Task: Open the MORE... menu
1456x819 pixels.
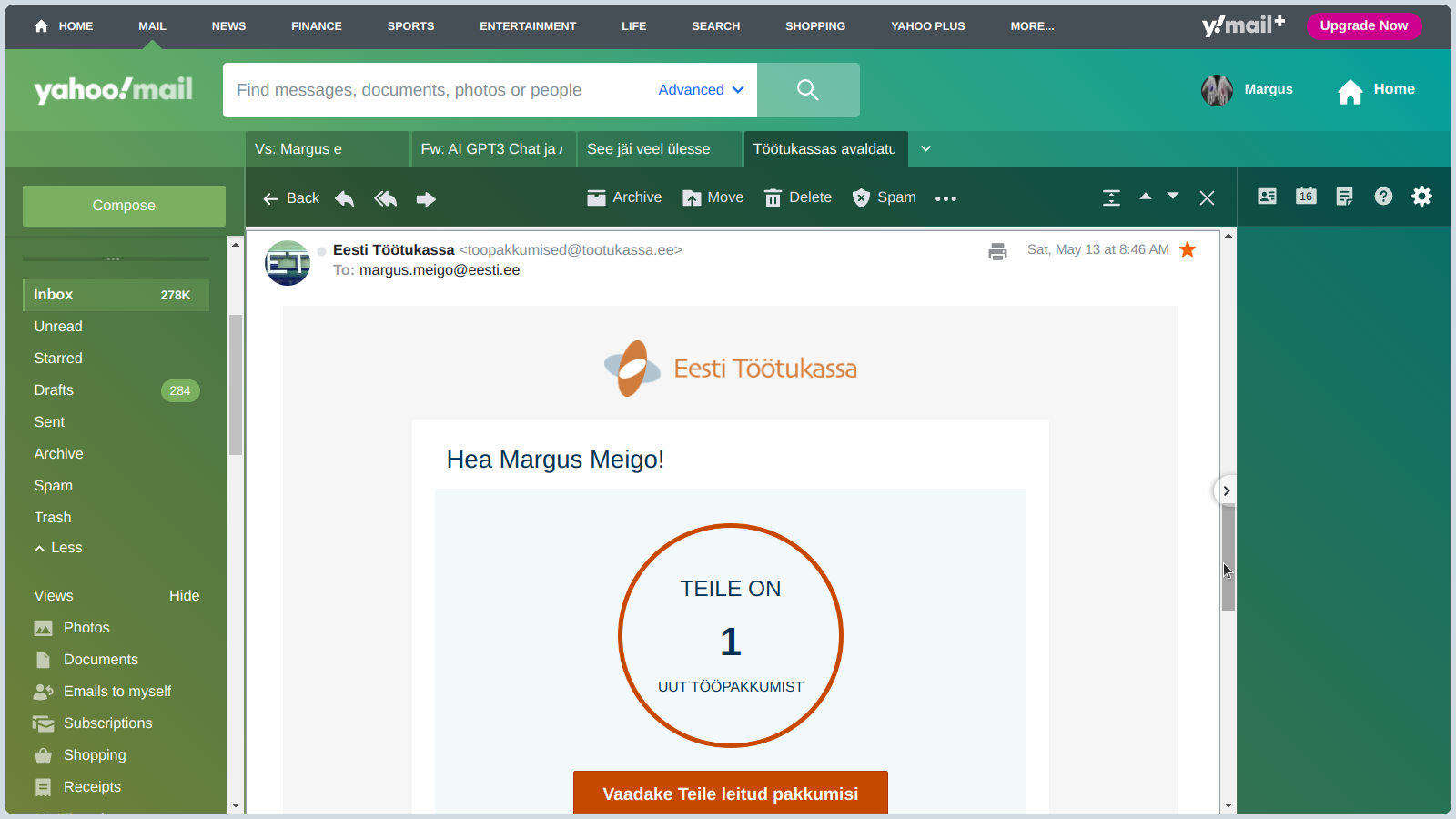Action: pos(1032,26)
